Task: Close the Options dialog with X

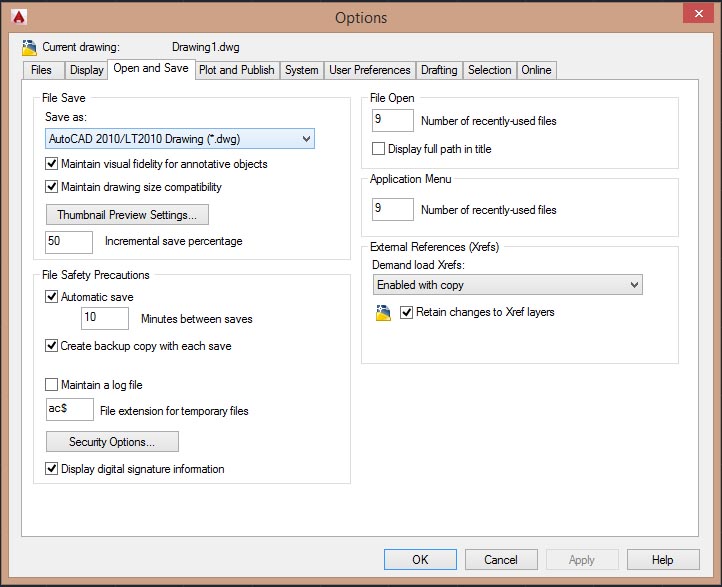Action: click(x=699, y=13)
